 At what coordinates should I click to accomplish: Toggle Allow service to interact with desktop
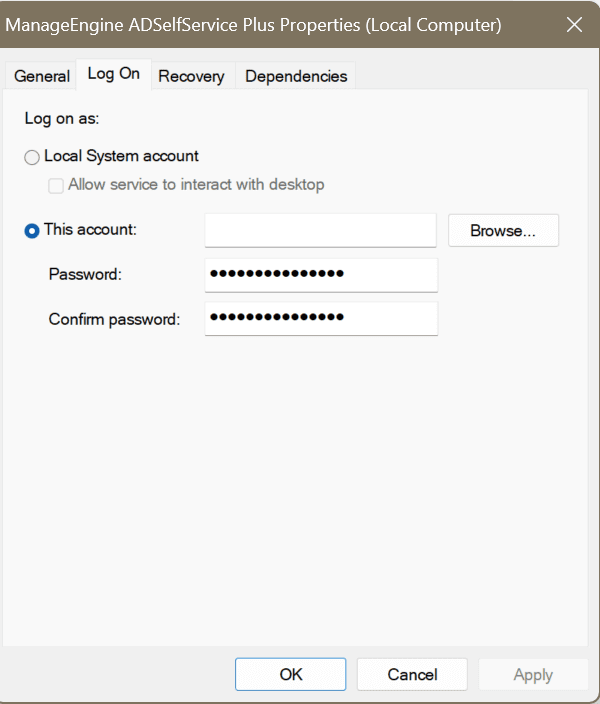(57, 185)
